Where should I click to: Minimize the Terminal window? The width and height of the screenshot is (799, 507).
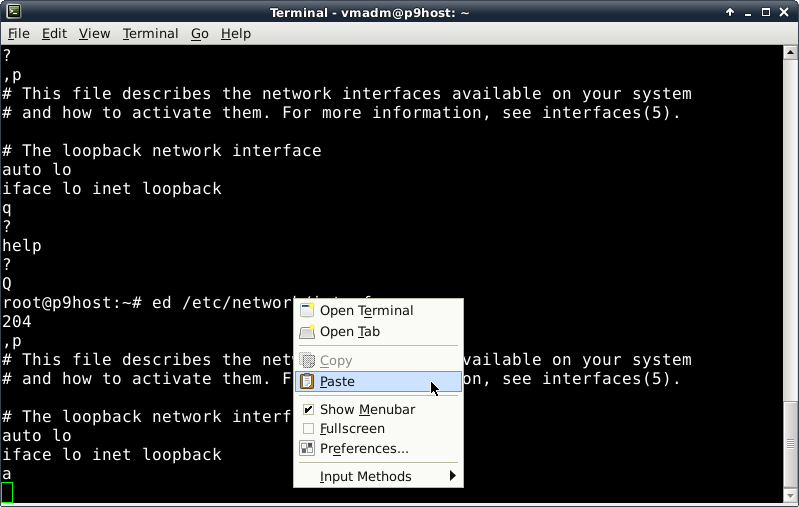[745, 12]
